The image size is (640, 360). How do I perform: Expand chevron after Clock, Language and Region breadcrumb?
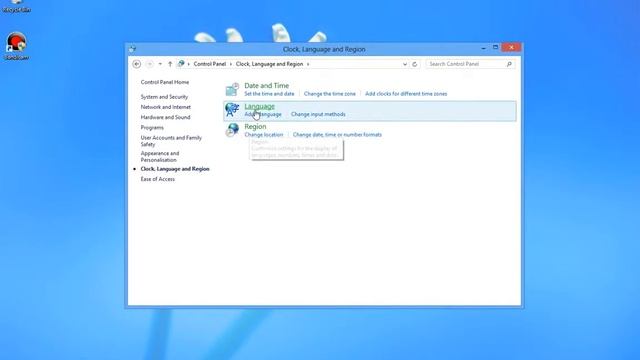pyautogui.click(x=308, y=64)
